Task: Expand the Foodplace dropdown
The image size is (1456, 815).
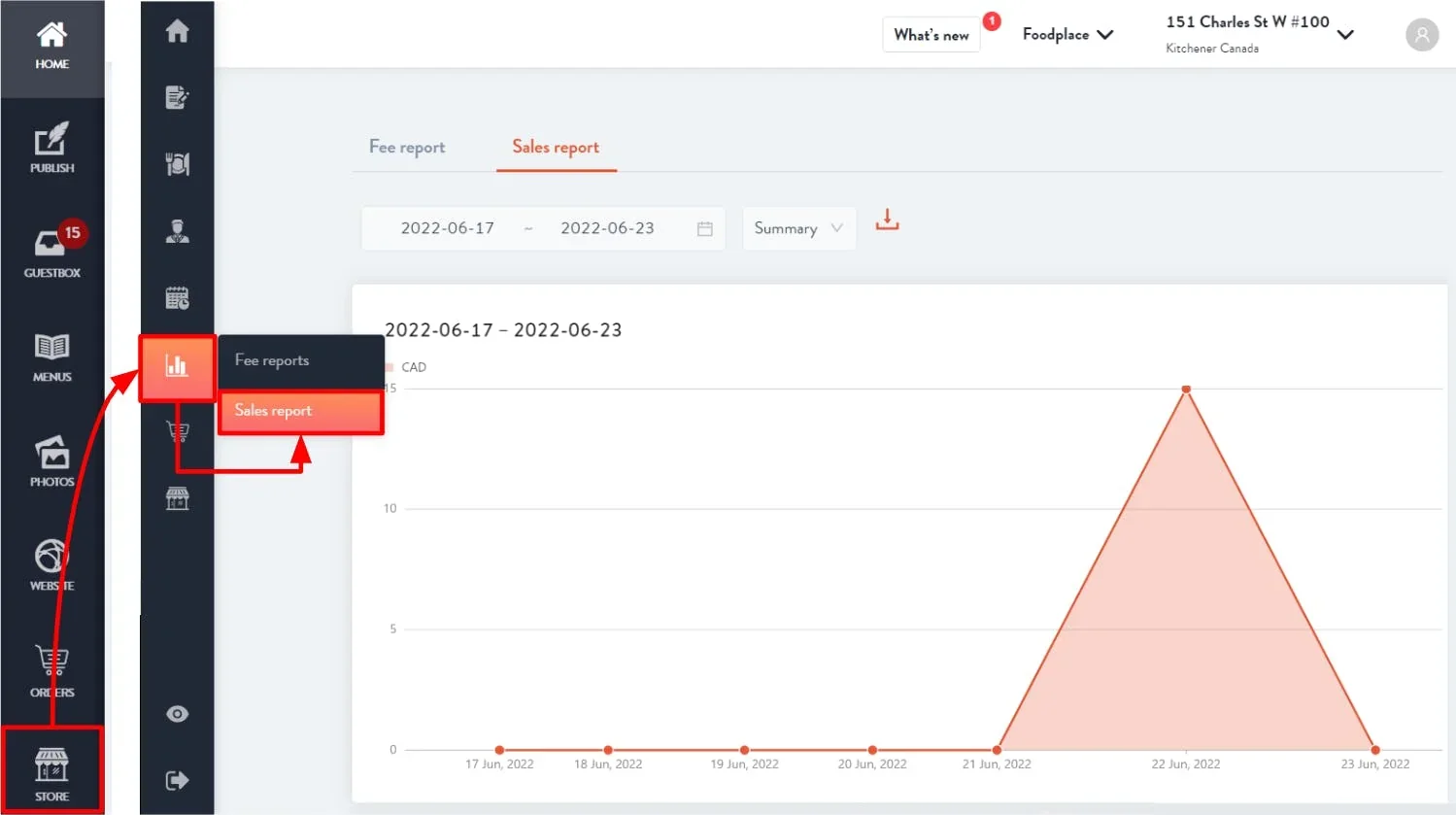Action: (1067, 35)
